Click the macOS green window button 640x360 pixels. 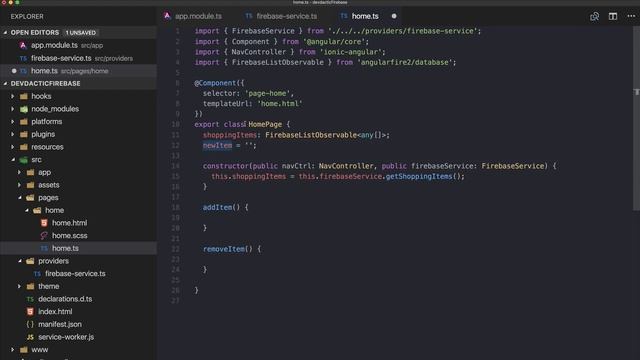(x=17, y=2)
